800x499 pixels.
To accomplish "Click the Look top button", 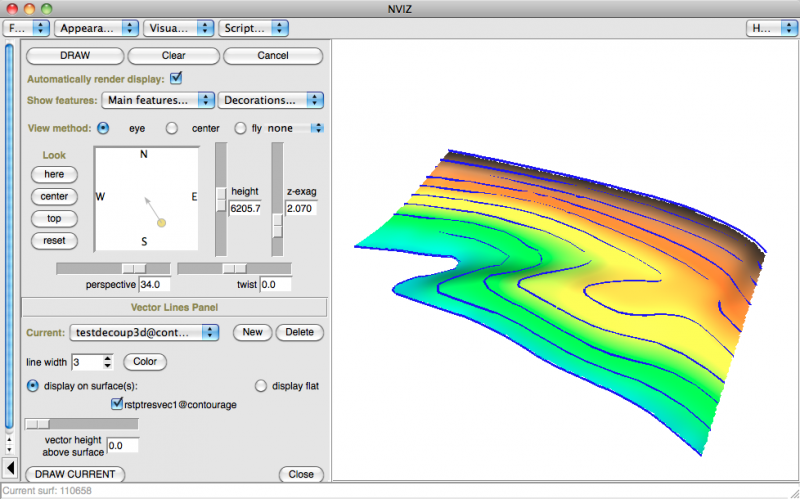I will 54,218.
